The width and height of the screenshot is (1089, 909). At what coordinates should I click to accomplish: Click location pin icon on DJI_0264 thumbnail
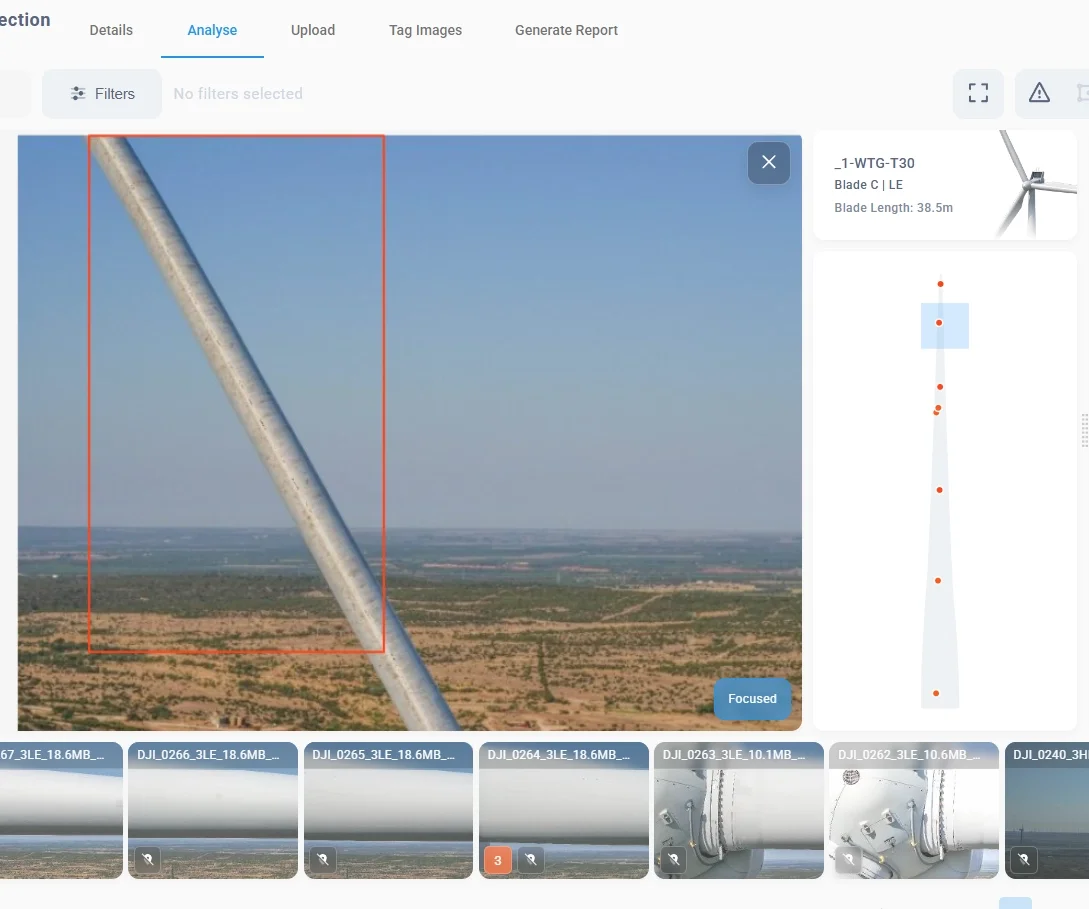tap(531, 860)
